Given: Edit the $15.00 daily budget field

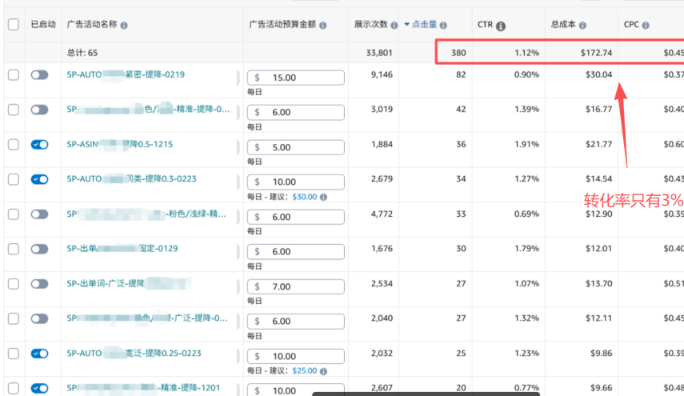Looking at the screenshot, I should (x=296, y=78).
